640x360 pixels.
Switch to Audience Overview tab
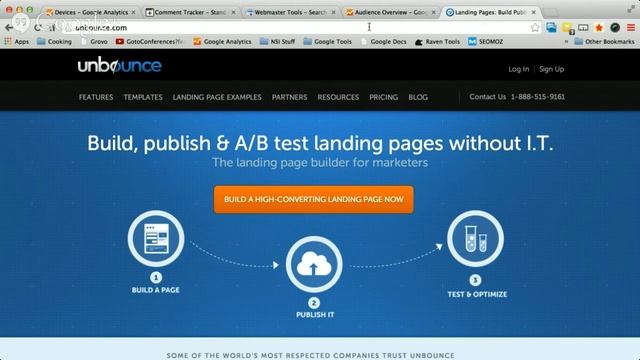point(390,12)
